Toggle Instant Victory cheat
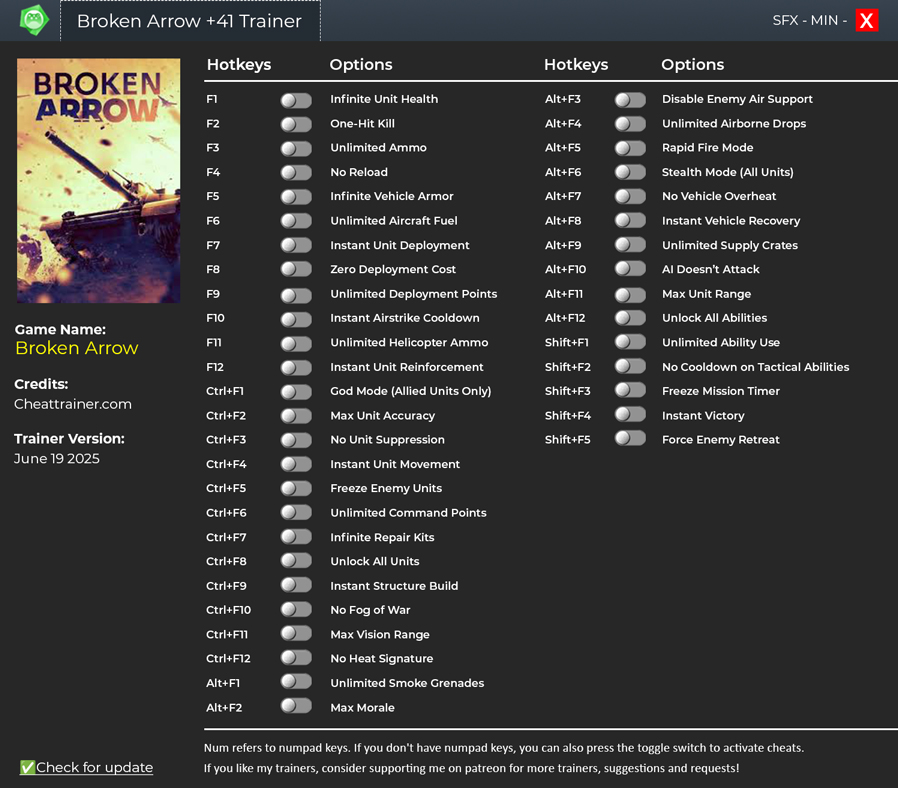This screenshot has width=898, height=788. pyautogui.click(x=630, y=414)
